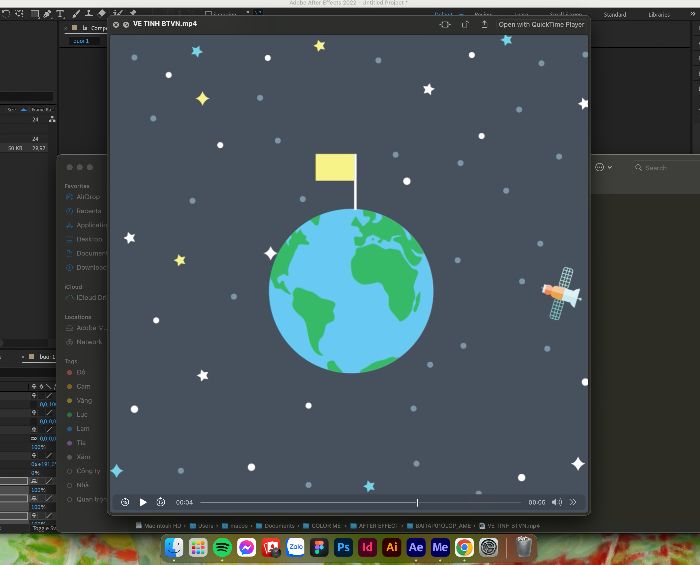This screenshot has height=565, width=700.
Task: Open Desktop in Finder sidebar
Action: pyautogui.click(x=84, y=239)
